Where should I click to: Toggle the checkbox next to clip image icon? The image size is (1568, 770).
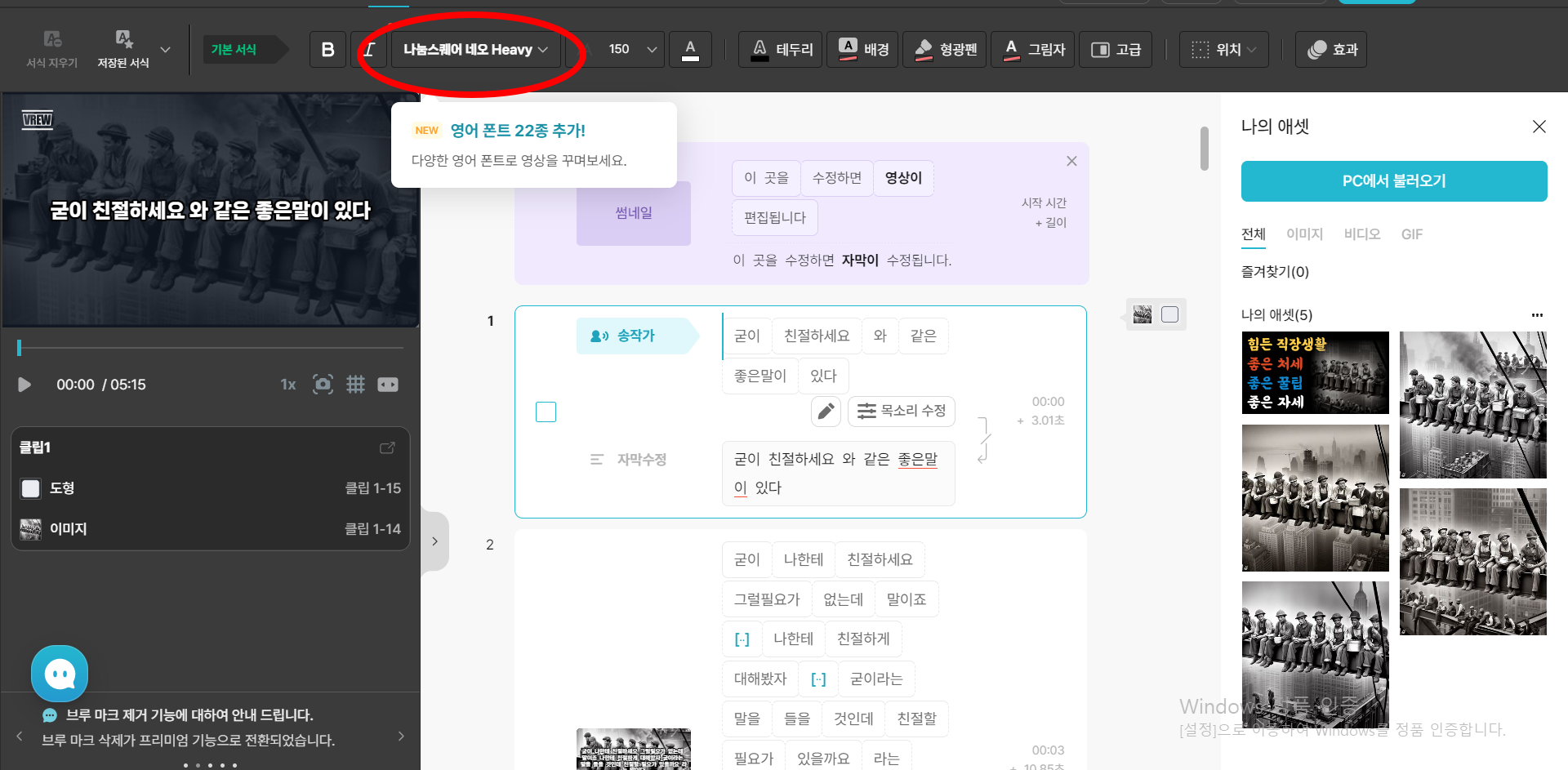(1170, 314)
